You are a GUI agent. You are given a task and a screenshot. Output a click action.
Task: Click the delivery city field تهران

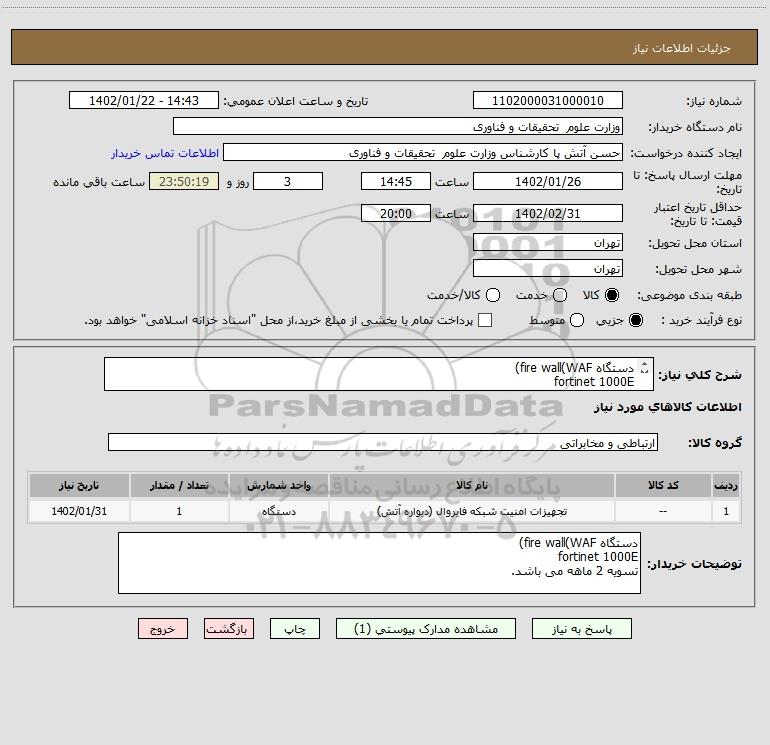coord(548,268)
